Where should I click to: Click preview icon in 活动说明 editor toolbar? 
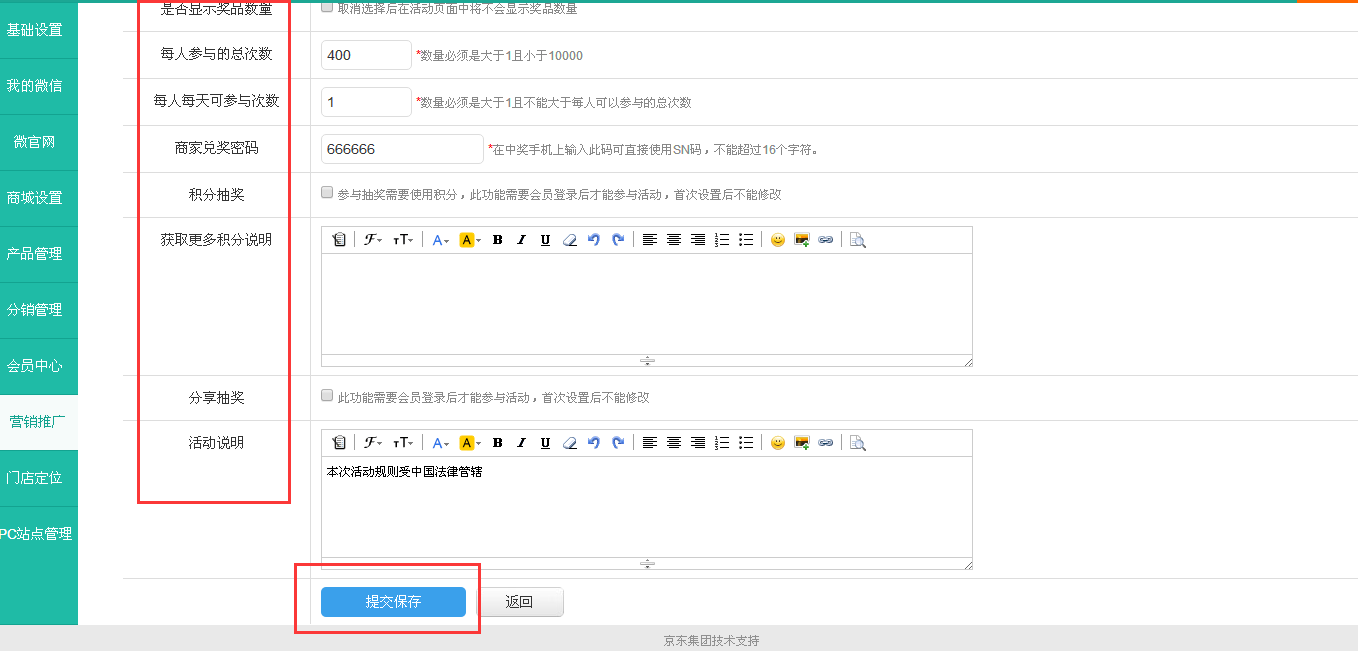point(857,443)
